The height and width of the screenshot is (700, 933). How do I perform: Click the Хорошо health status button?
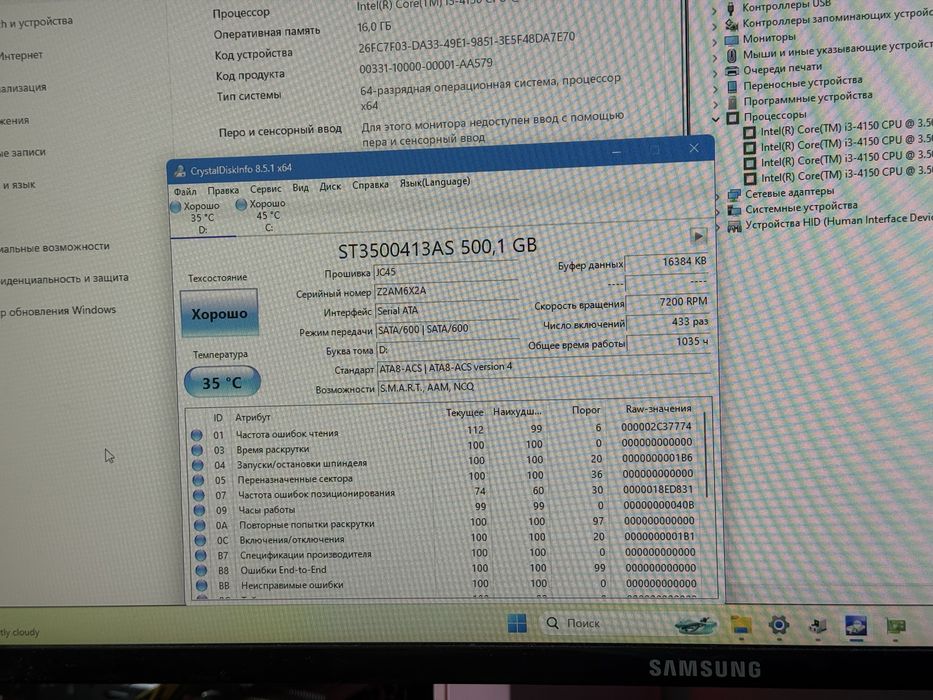pos(219,314)
